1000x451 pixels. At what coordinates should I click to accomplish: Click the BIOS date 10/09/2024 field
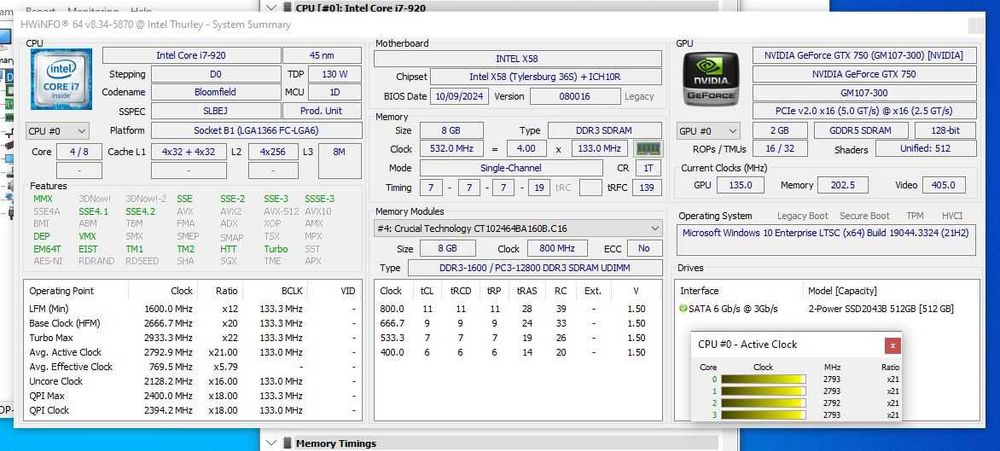(x=460, y=96)
